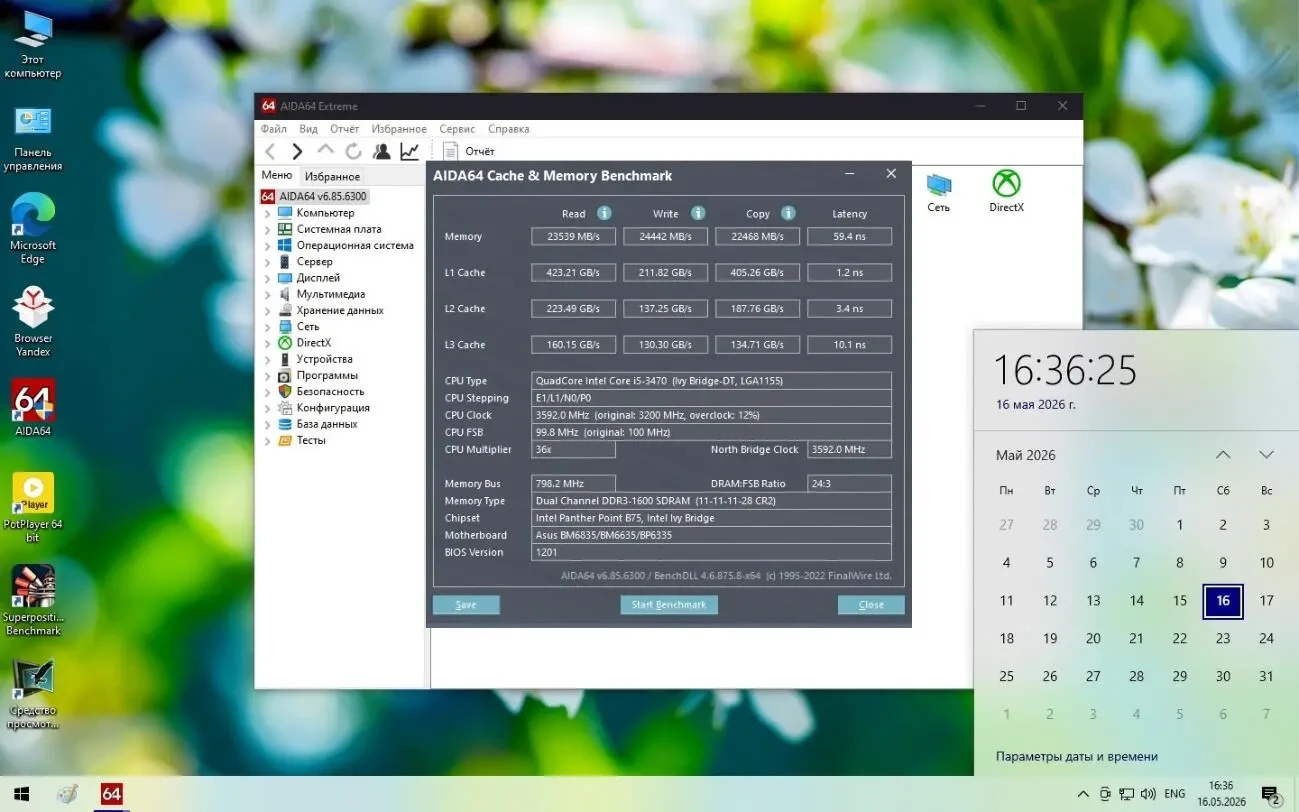Open the Сервис menu

click(457, 129)
